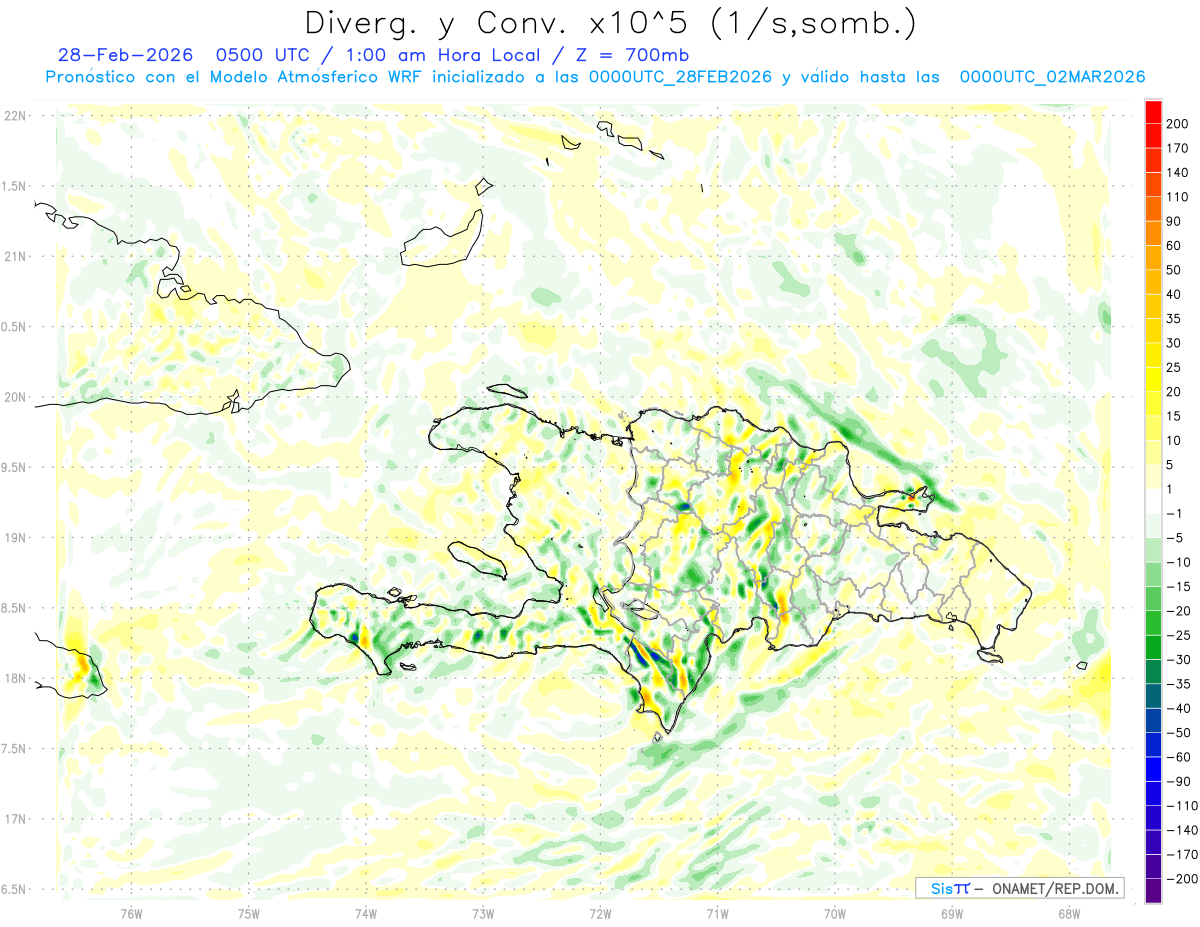This screenshot has width=1200, height=927.
Task: Click the "75W" longitude label
Action: [248, 913]
